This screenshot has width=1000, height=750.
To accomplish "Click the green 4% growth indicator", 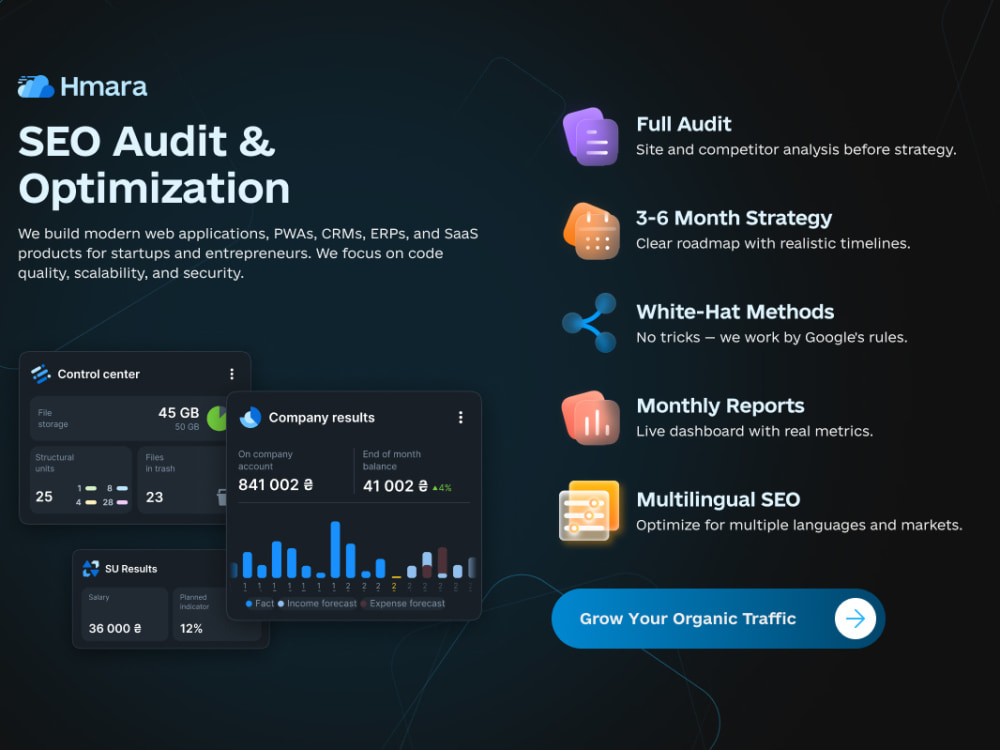I will (442, 488).
